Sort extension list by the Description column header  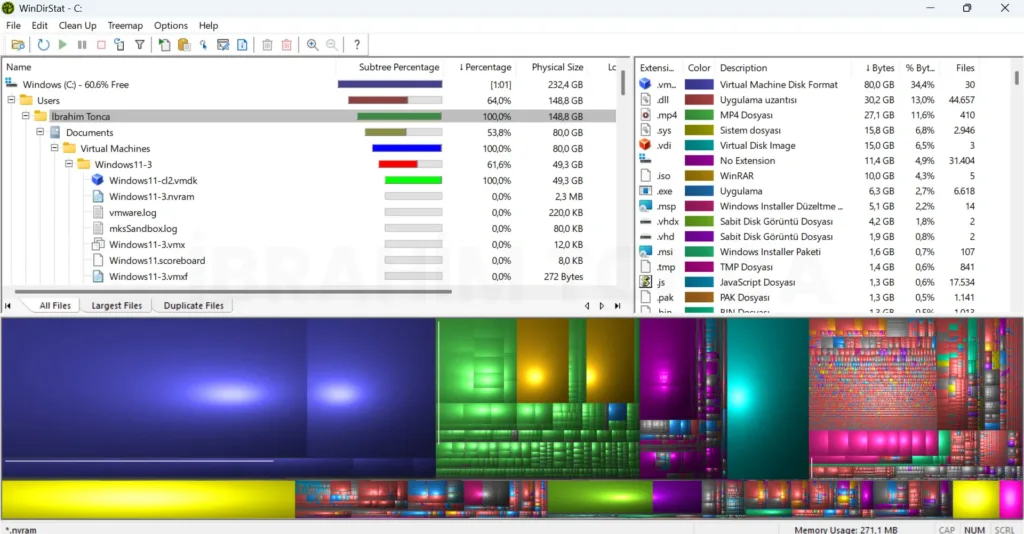coord(784,68)
